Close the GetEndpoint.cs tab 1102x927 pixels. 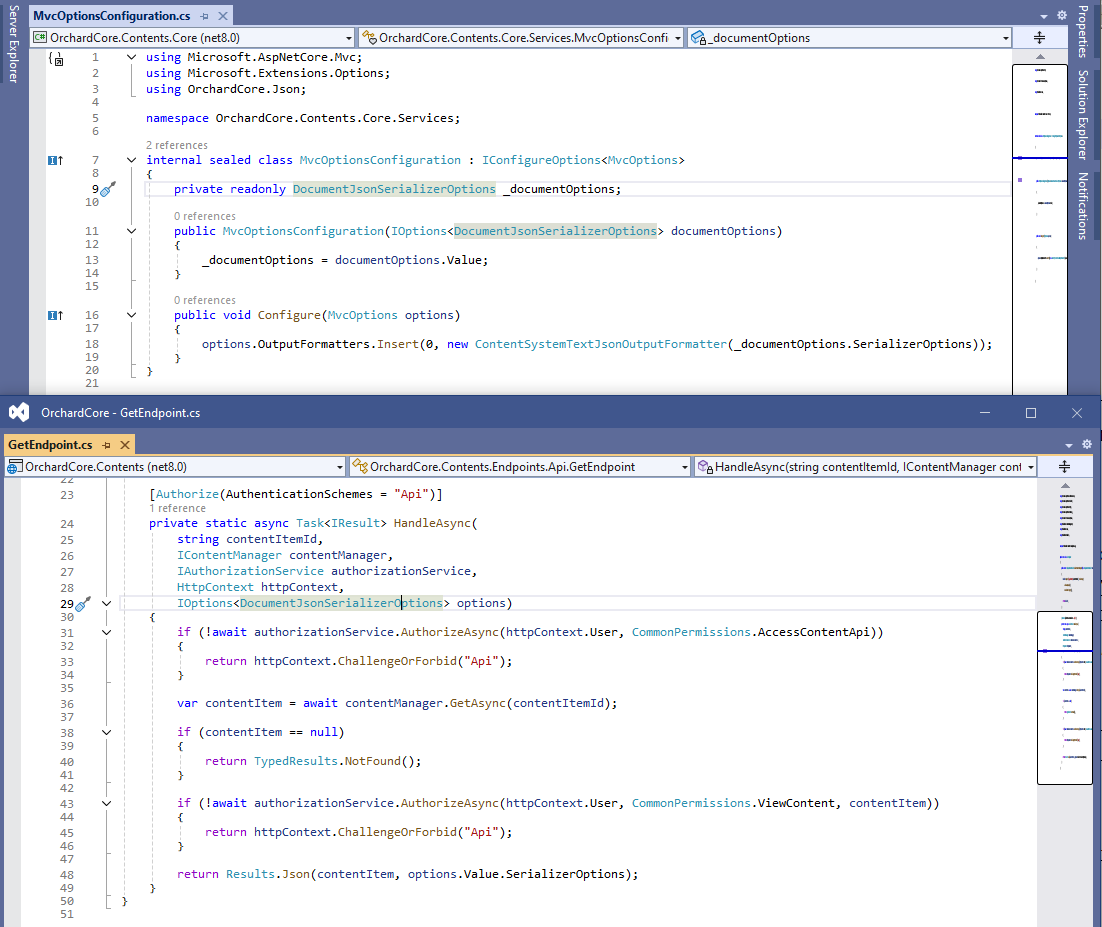(x=124, y=445)
